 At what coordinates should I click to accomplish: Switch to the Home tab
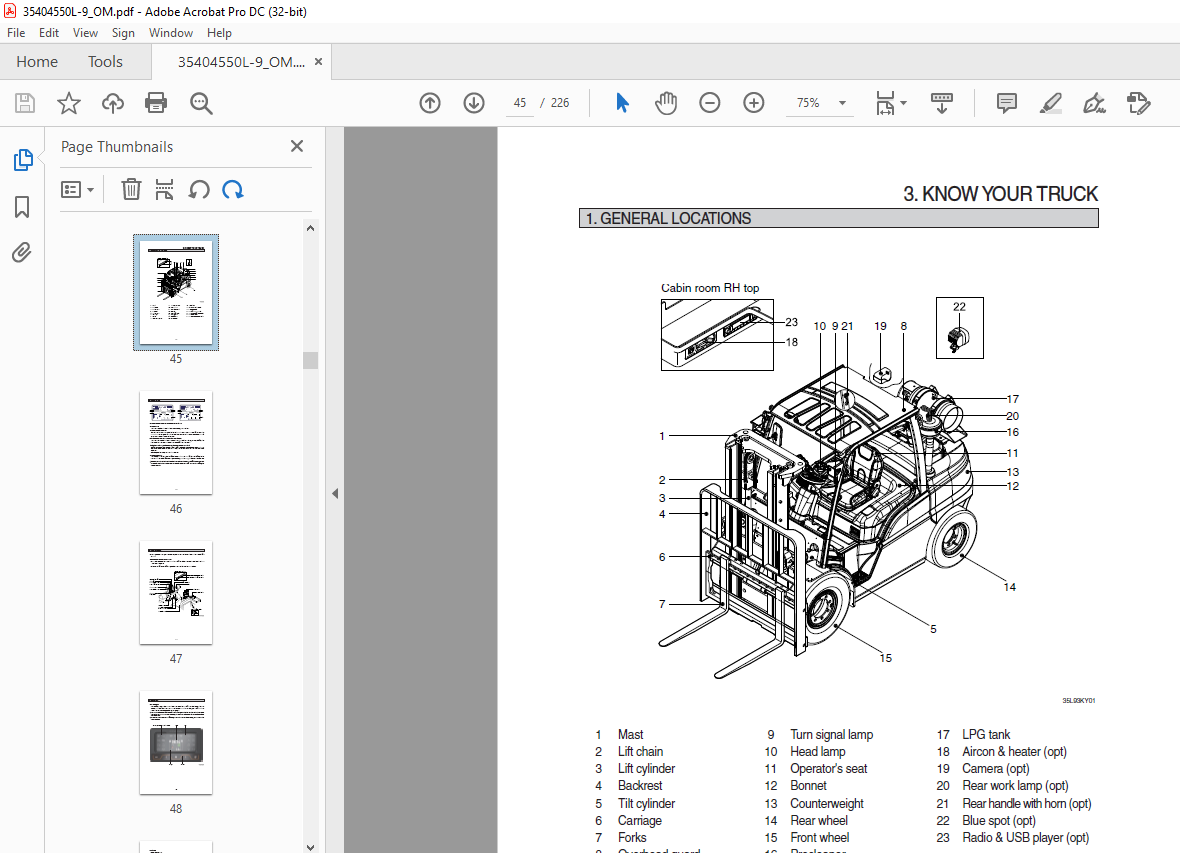[x=37, y=62]
